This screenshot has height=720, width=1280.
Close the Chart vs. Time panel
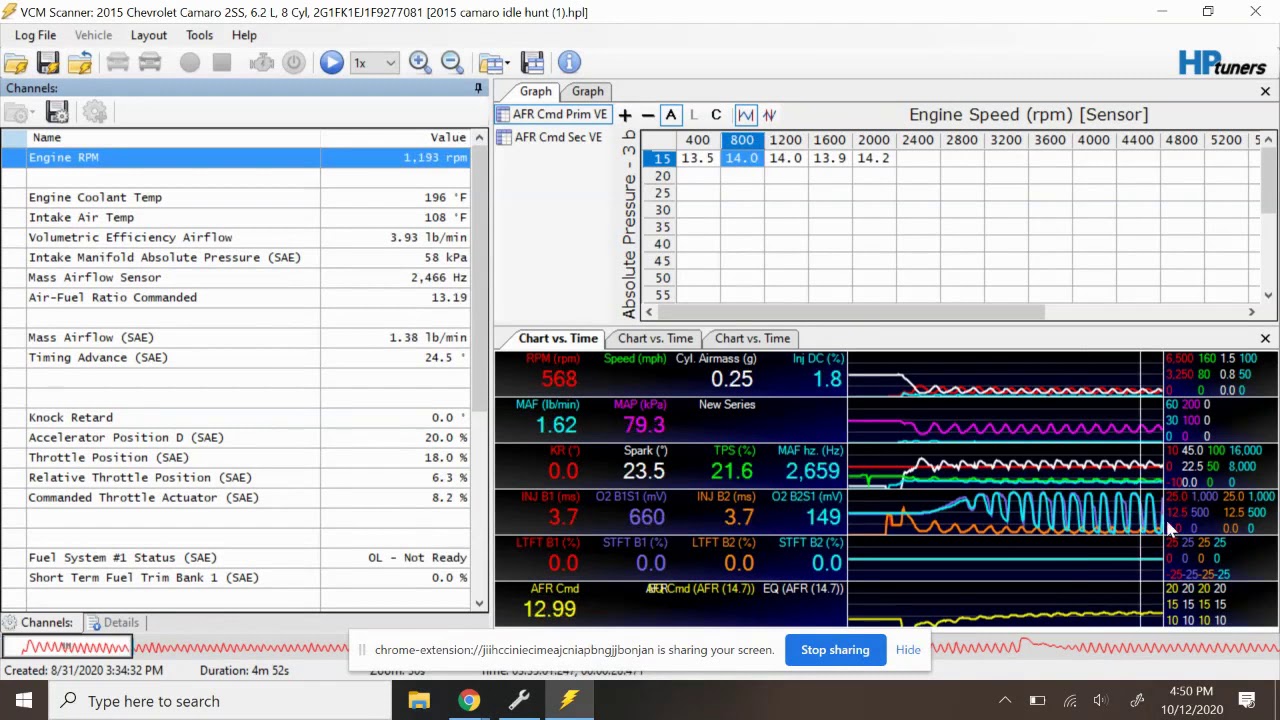[x=1265, y=339]
